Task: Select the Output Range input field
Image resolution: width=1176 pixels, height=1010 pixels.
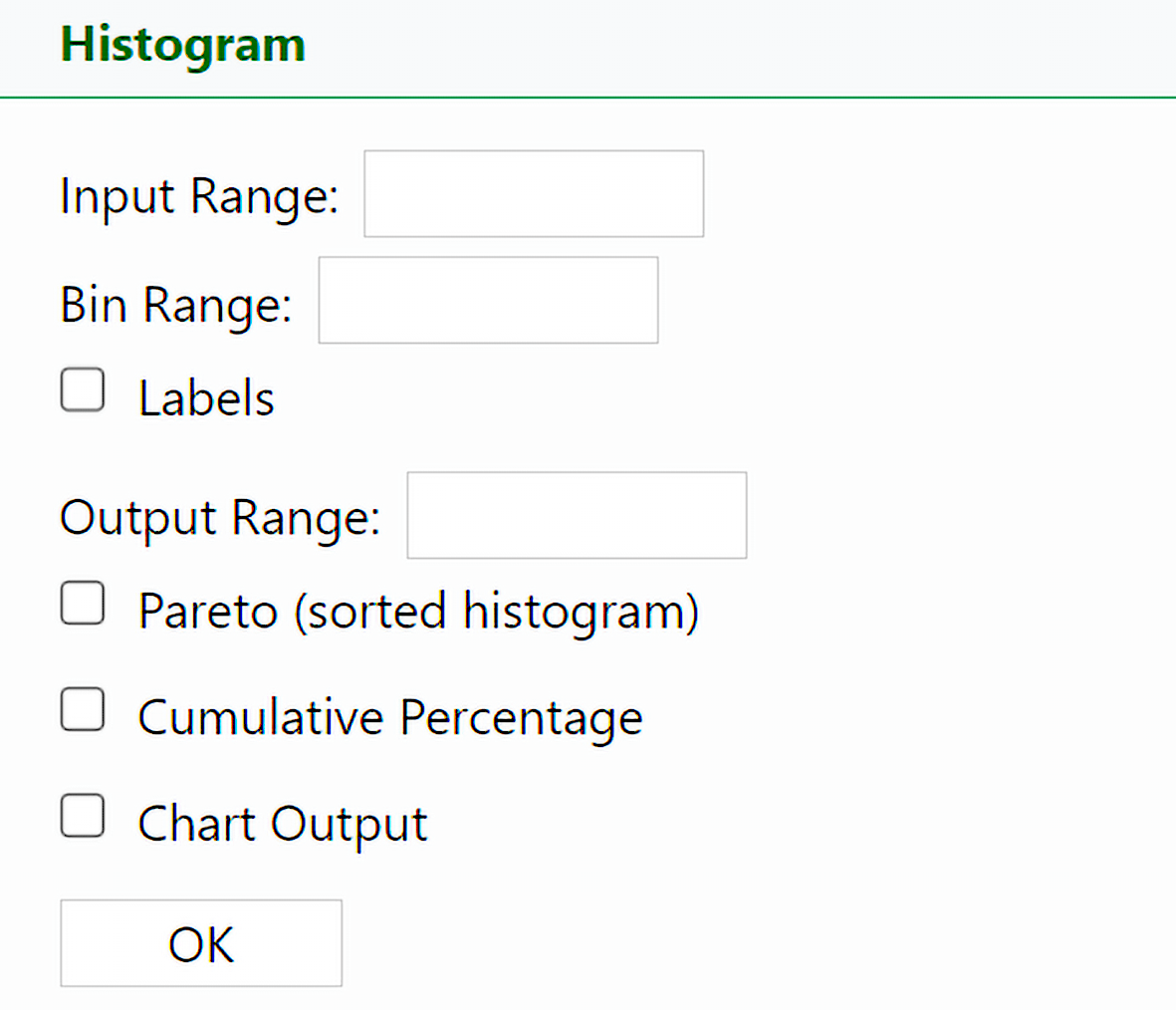Action: pos(577,516)
